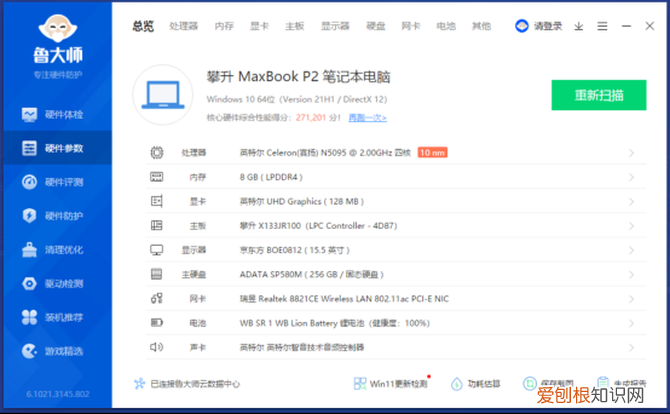Click 请登录 to log in
The height and width of the screenshot is (414, 670).
pos(548,26)
